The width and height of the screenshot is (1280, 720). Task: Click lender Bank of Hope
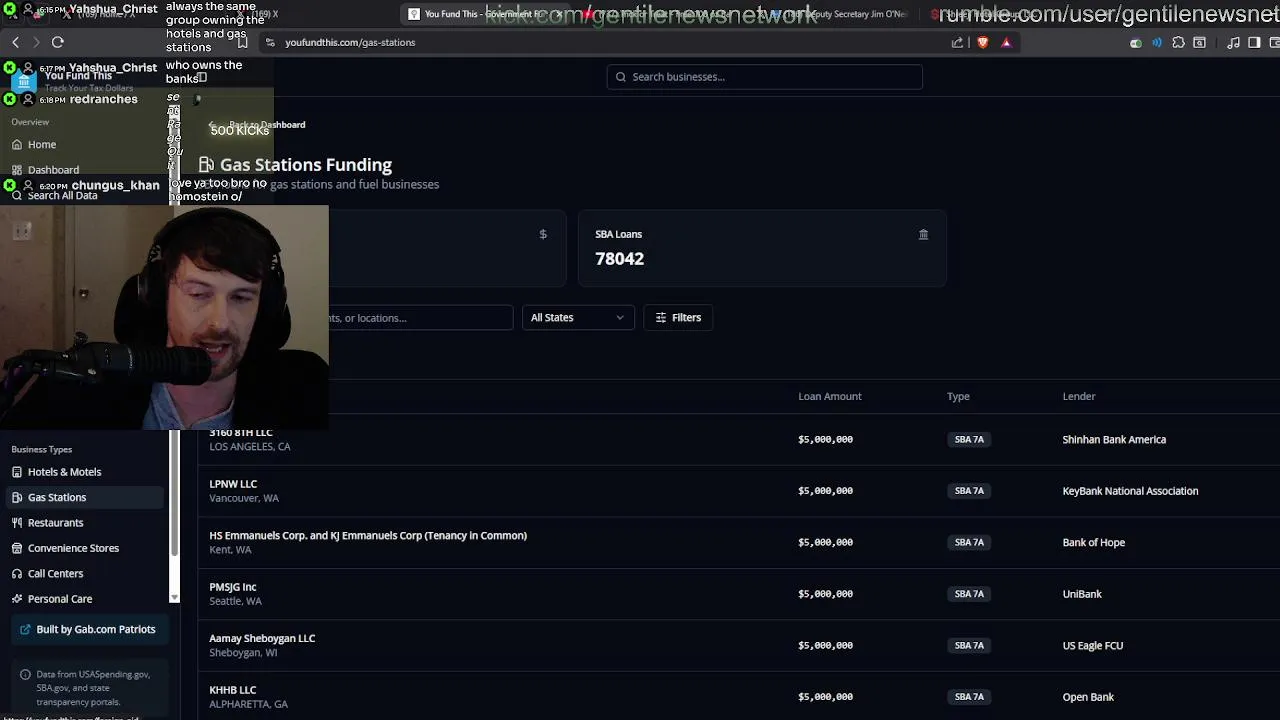pyautogui.click(x=1093, y=542)
